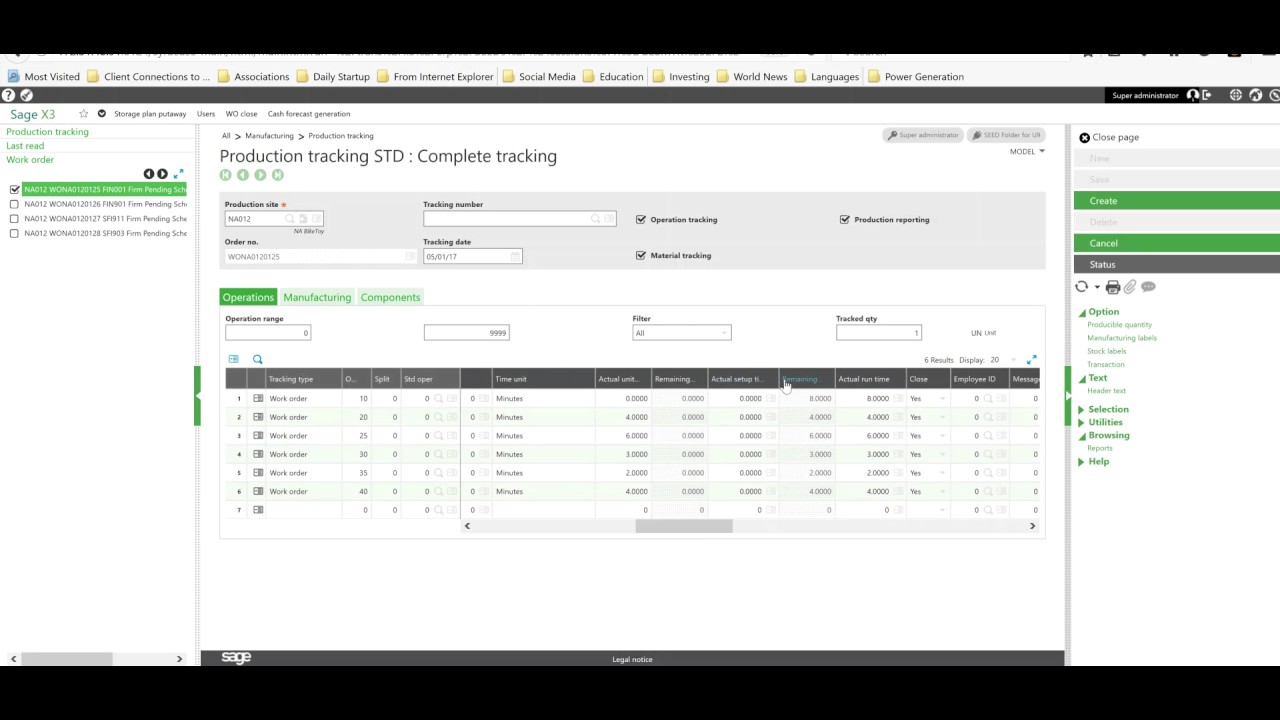Image resolution: width=1280 pixels, height=720 pixels.
Task: Check the WONA0120127 SFI911 row checkbox
Action: [14, 218]
